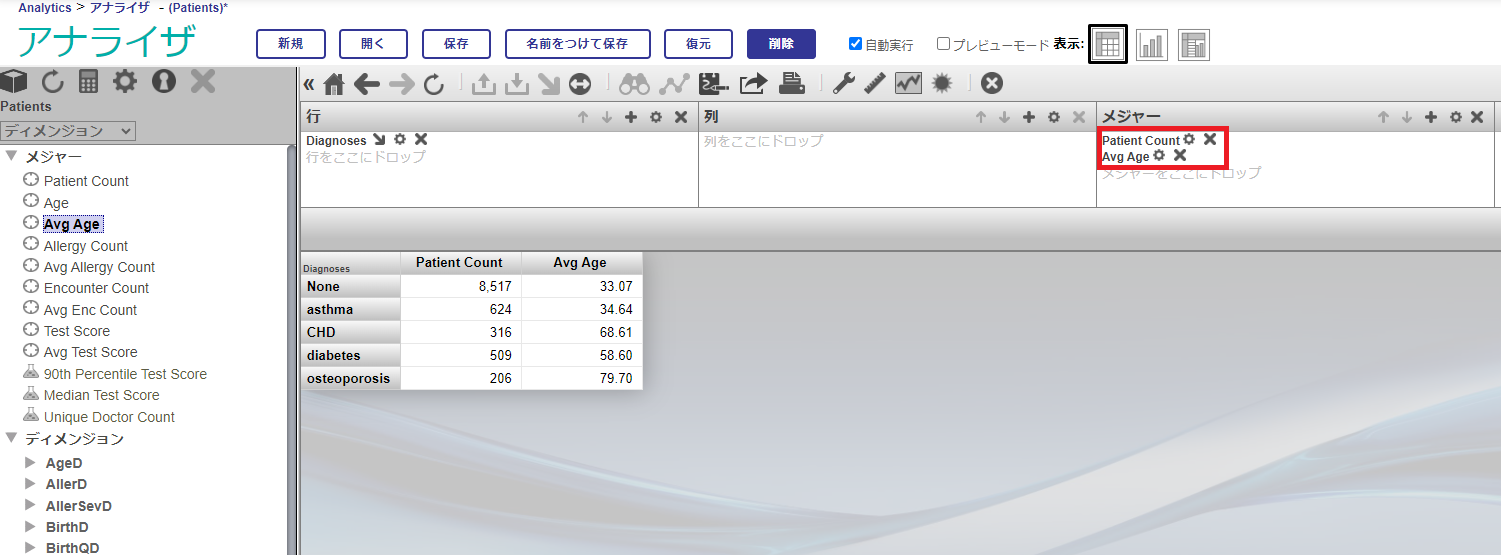Viewport: 1501px width, 555px height.
Task: Click the calculator icon in left panel
Action: (89, 82)
